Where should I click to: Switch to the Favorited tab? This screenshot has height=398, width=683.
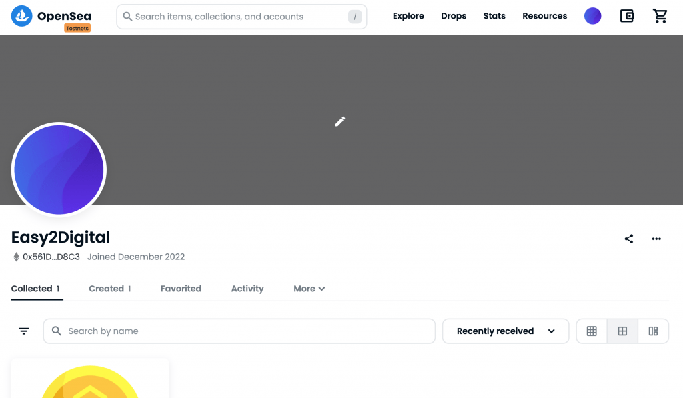[181, 289]
